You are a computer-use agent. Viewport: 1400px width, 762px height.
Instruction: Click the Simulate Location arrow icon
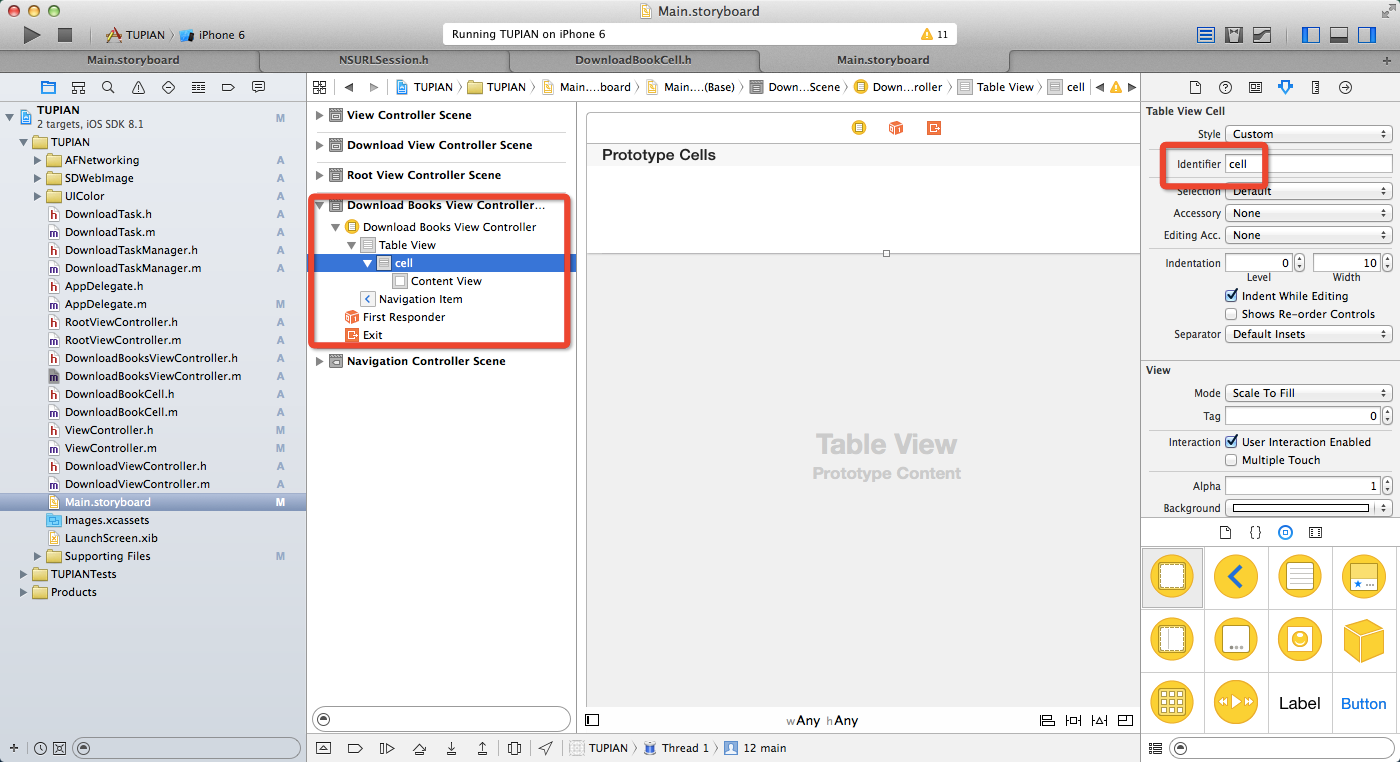pos(546,748)
